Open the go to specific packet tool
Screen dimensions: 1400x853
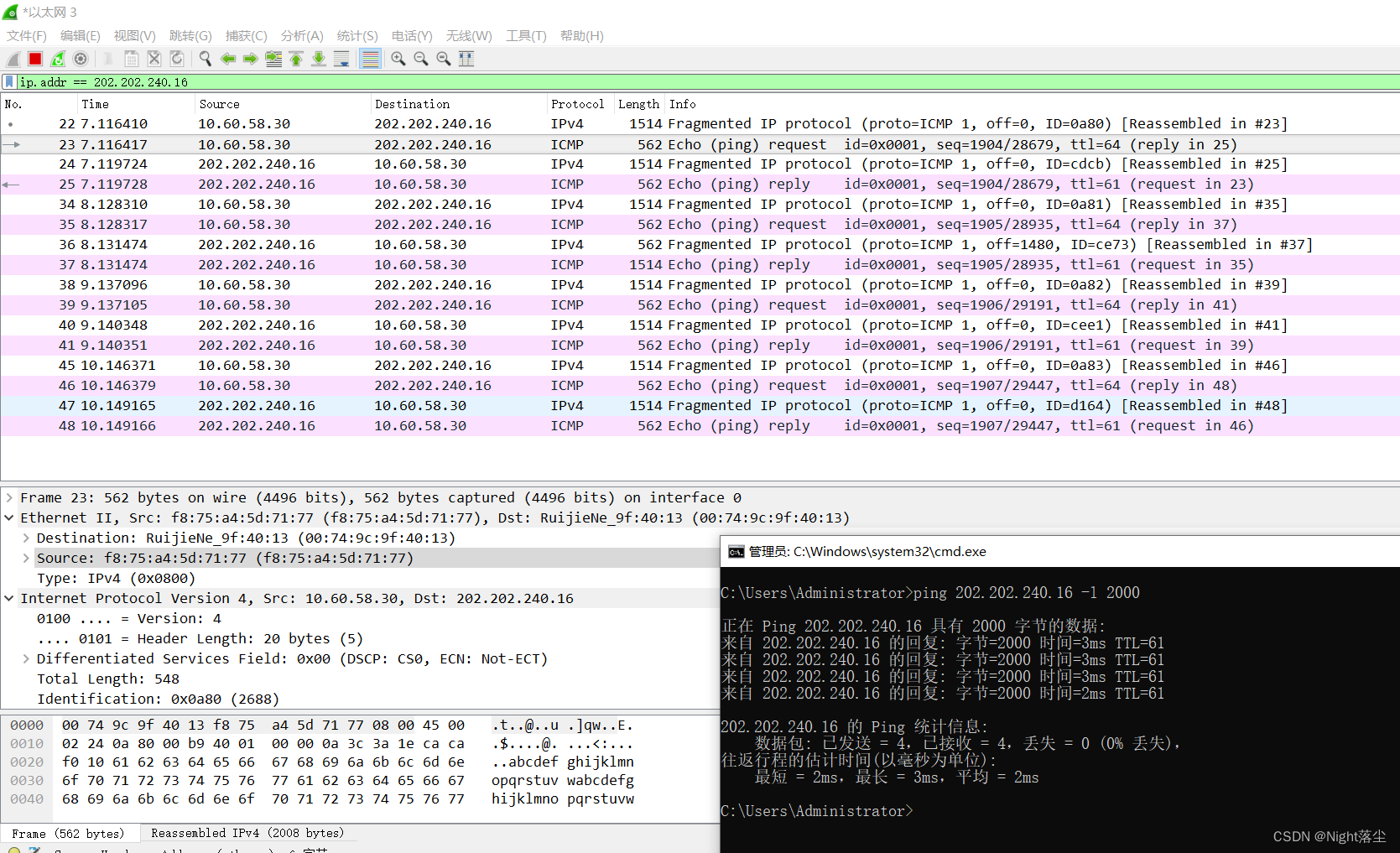273,59
